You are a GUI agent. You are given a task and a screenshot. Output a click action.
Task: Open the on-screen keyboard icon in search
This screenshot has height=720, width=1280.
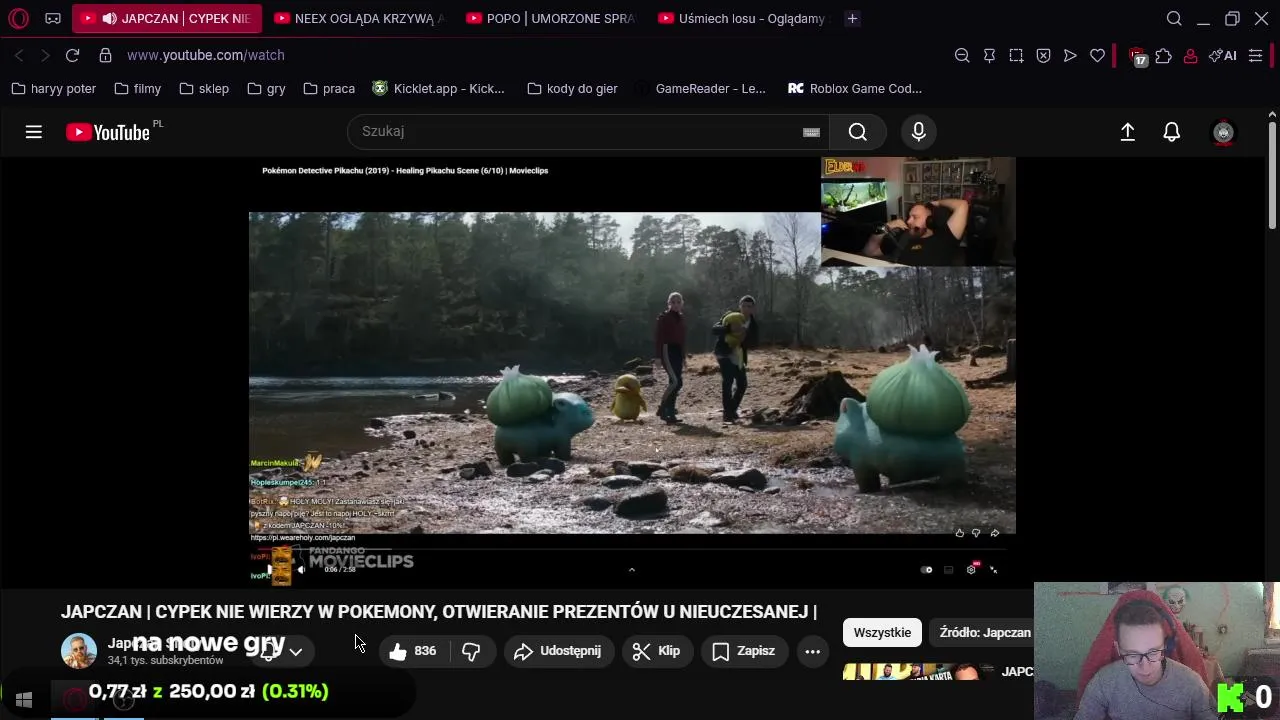pyautogui.click(x=811, y=132)
